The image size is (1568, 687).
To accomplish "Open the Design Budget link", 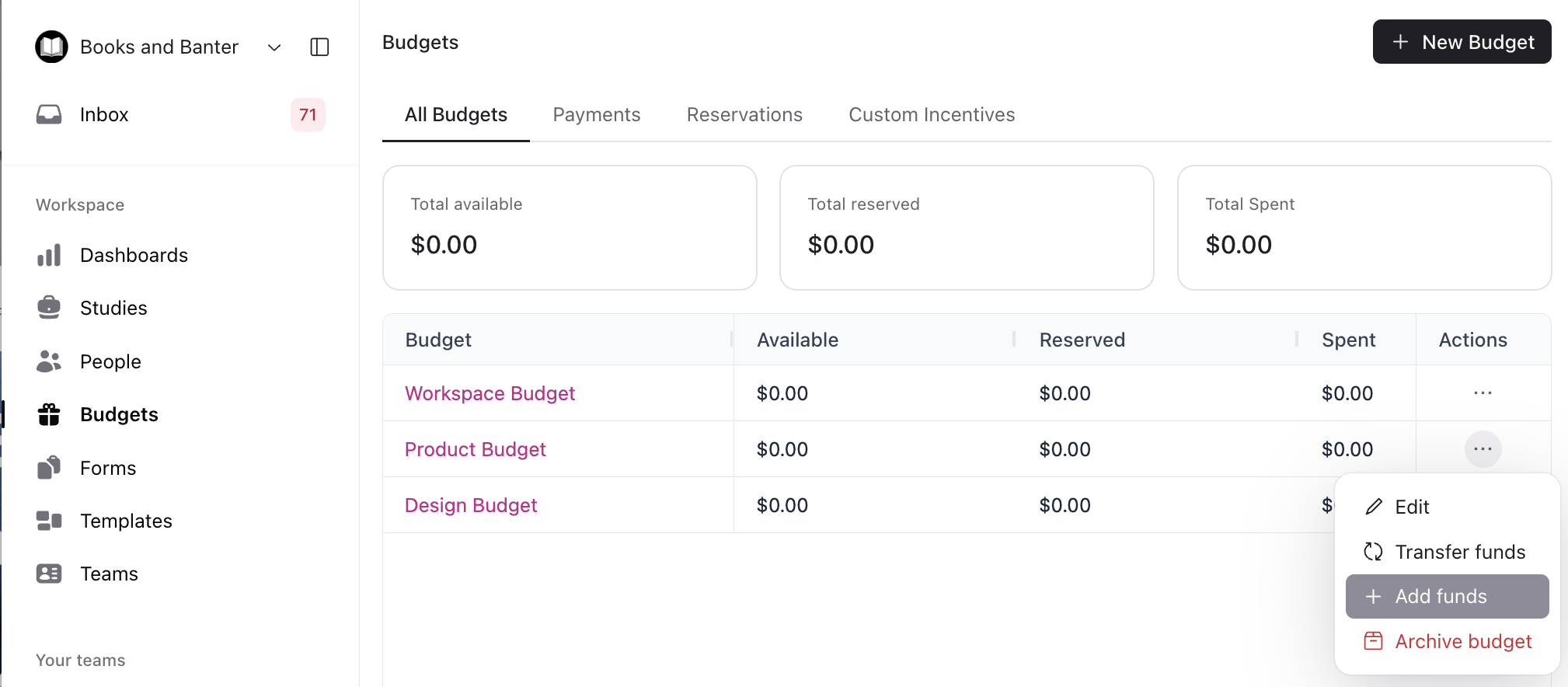I will [471, 506].
